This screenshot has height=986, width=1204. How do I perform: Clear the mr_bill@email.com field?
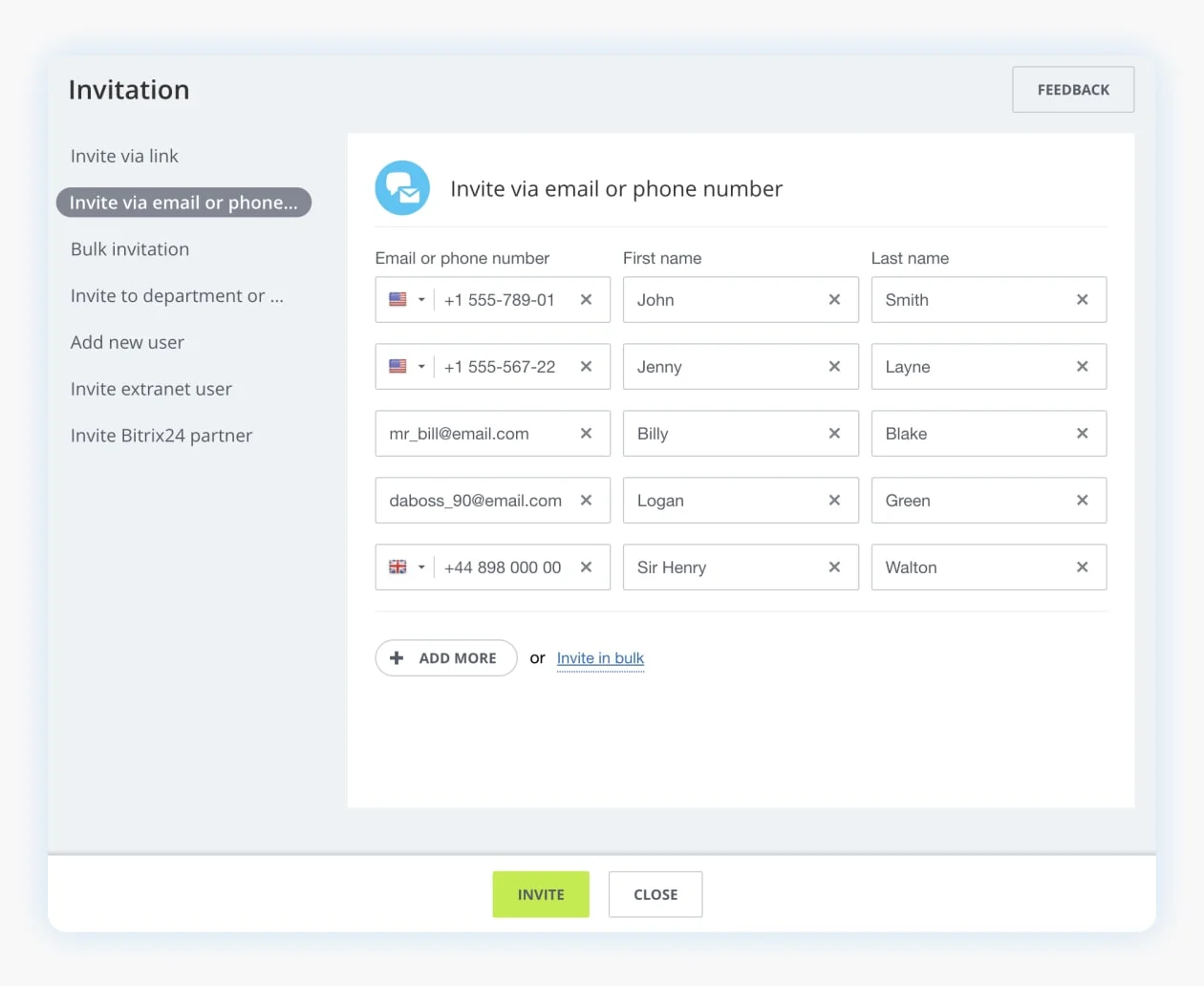(x=586, y=434)
